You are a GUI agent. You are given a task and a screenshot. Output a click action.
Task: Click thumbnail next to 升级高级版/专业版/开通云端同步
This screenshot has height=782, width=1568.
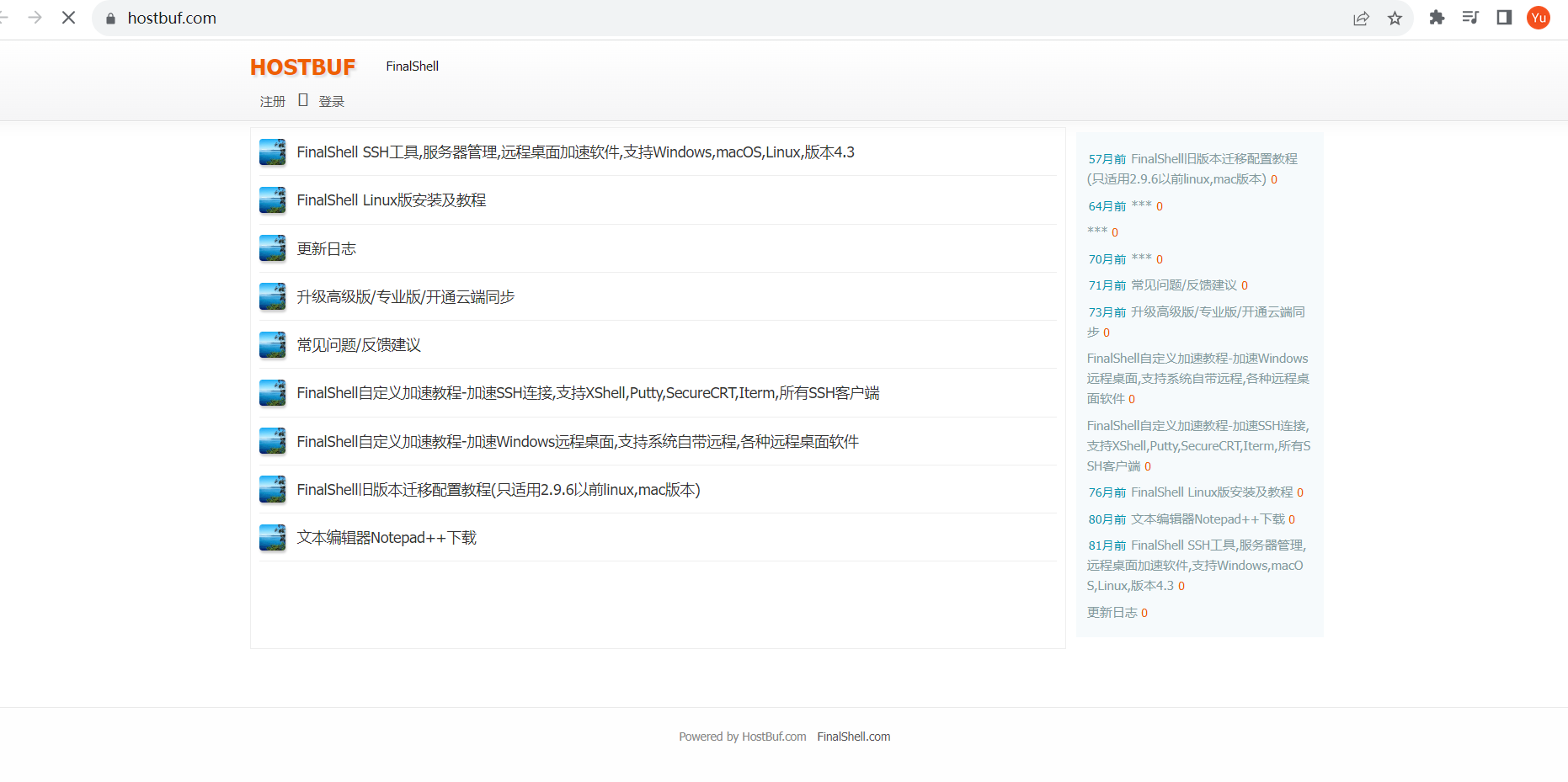(272, 296)
